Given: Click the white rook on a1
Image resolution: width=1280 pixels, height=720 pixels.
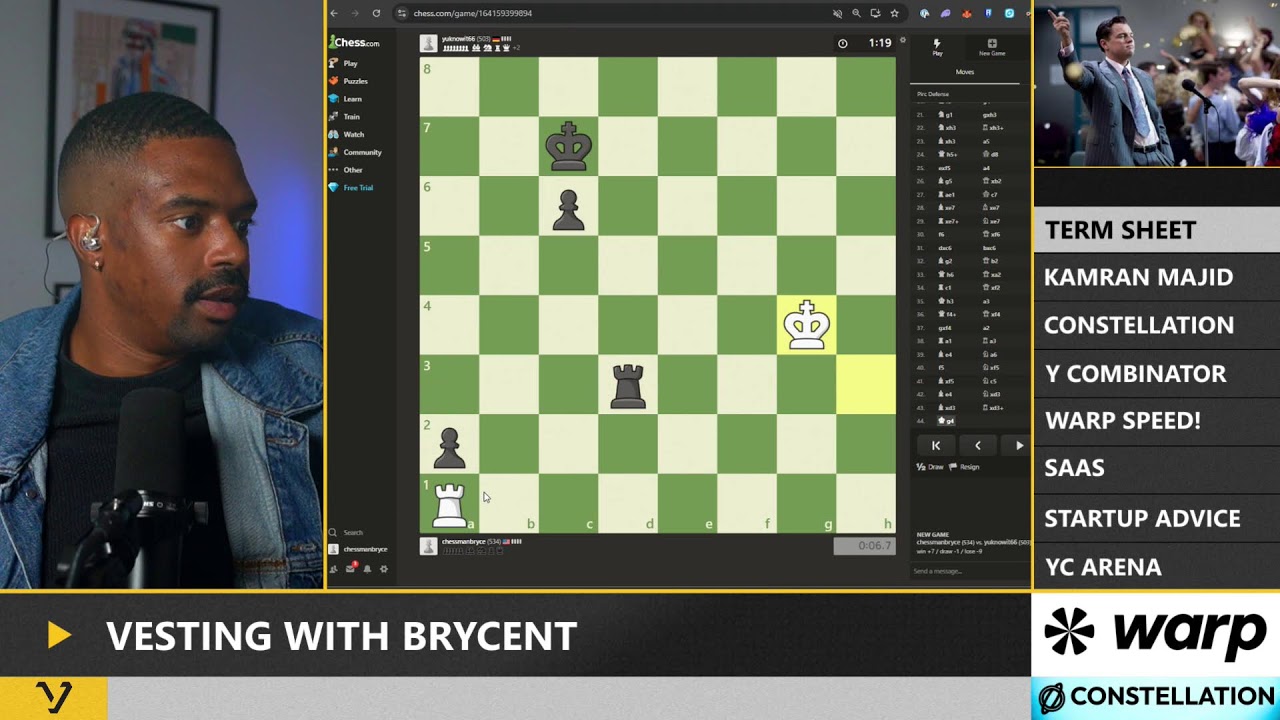Looking at the screenshot, I should (449, 504).
